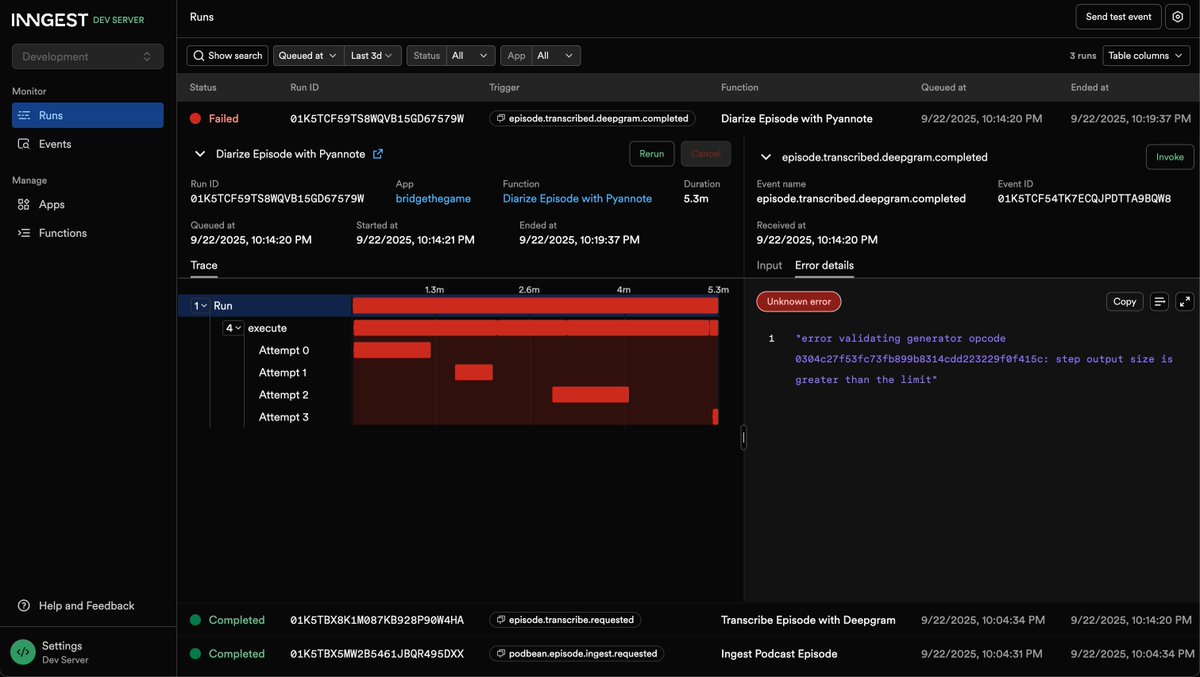1200x677 pixels.
Task: Click the Show search button
Action: (228, 56)
